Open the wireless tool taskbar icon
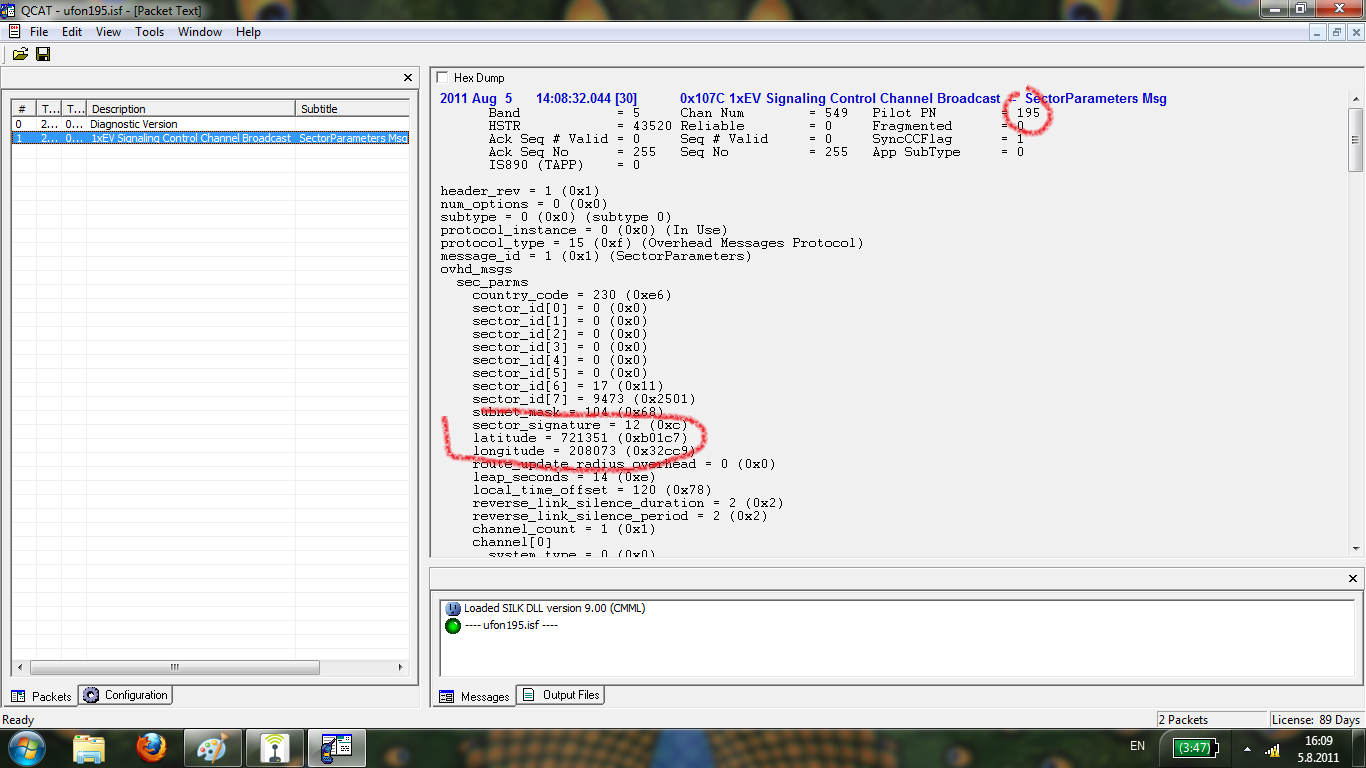1366x768 pixels. pyautogui.click(x=275, y=748)
